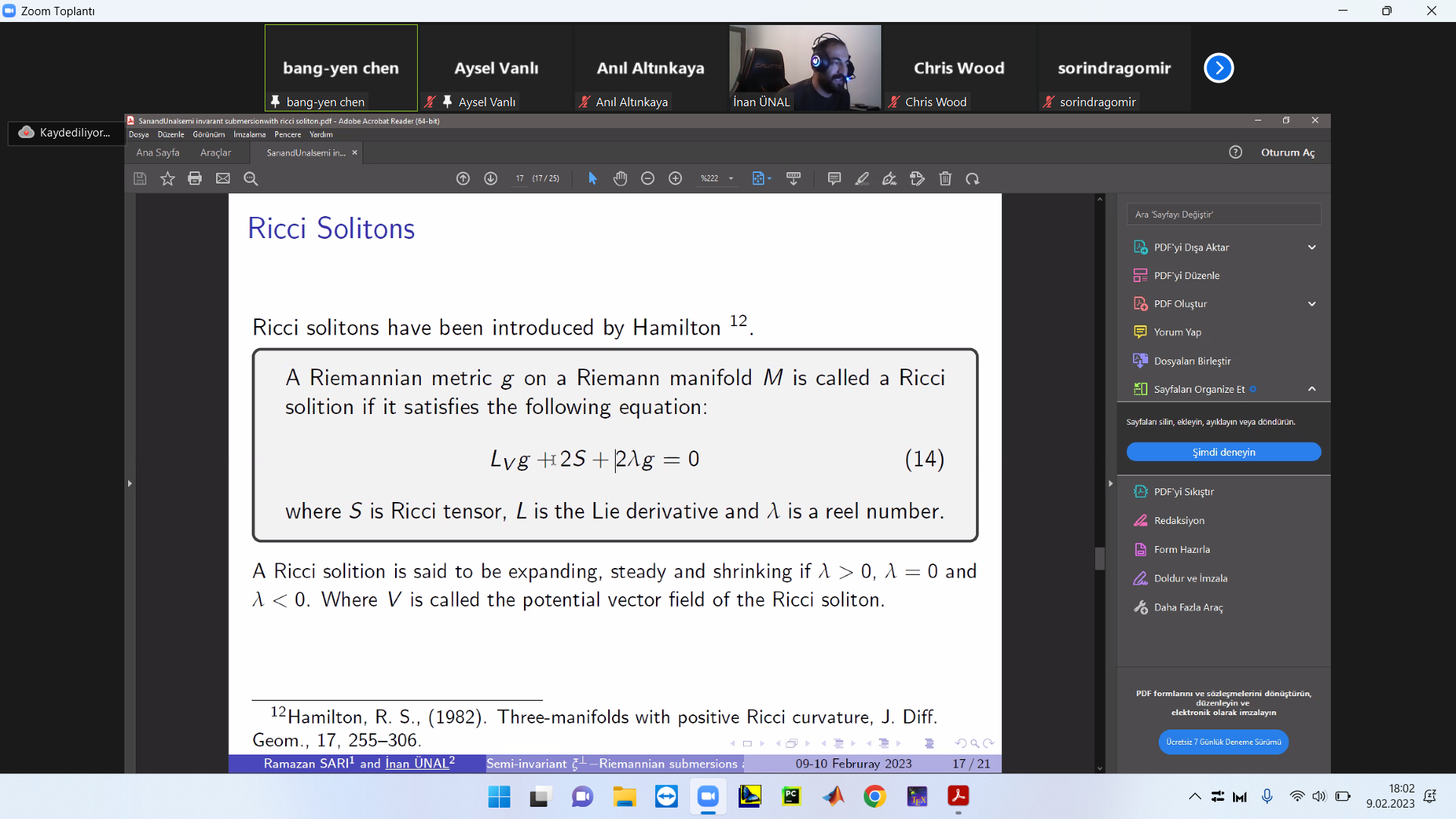Click the page number input field
Image resolution: width=1456 pixels, height=819 pixels.
pyautogui.click(x=520, y=179)
